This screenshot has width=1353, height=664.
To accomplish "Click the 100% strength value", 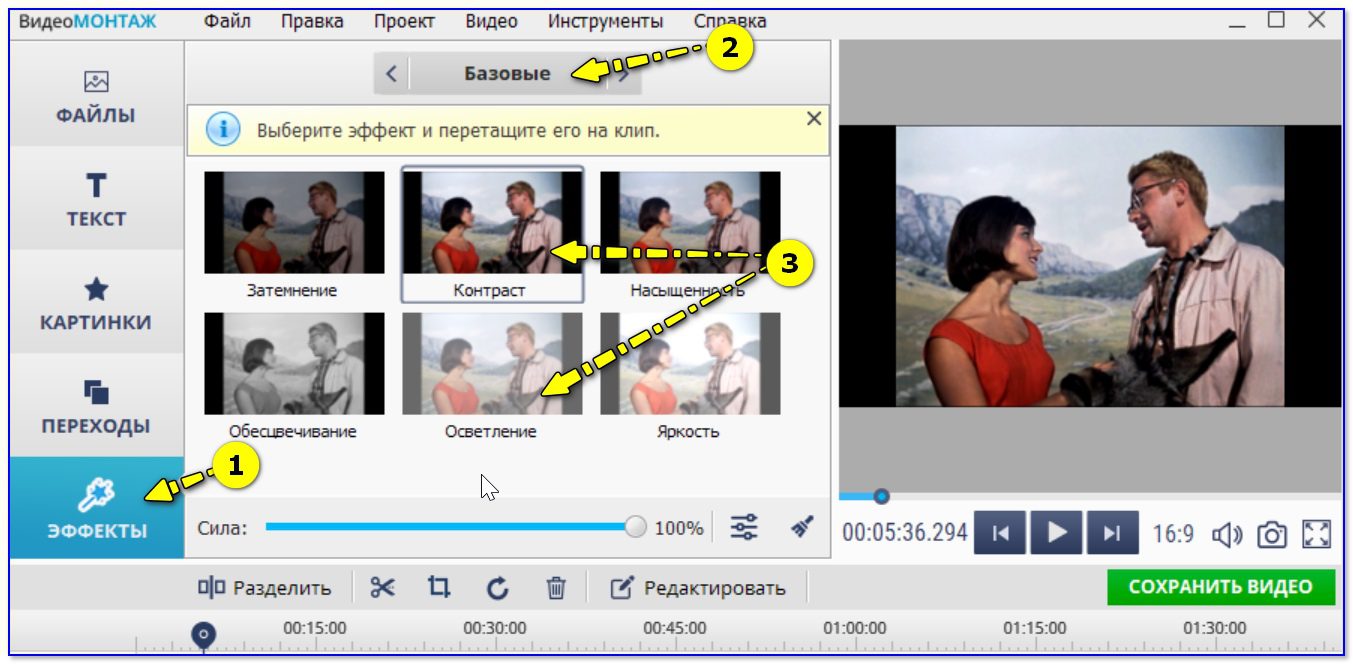I will click(x=678, y=528).
